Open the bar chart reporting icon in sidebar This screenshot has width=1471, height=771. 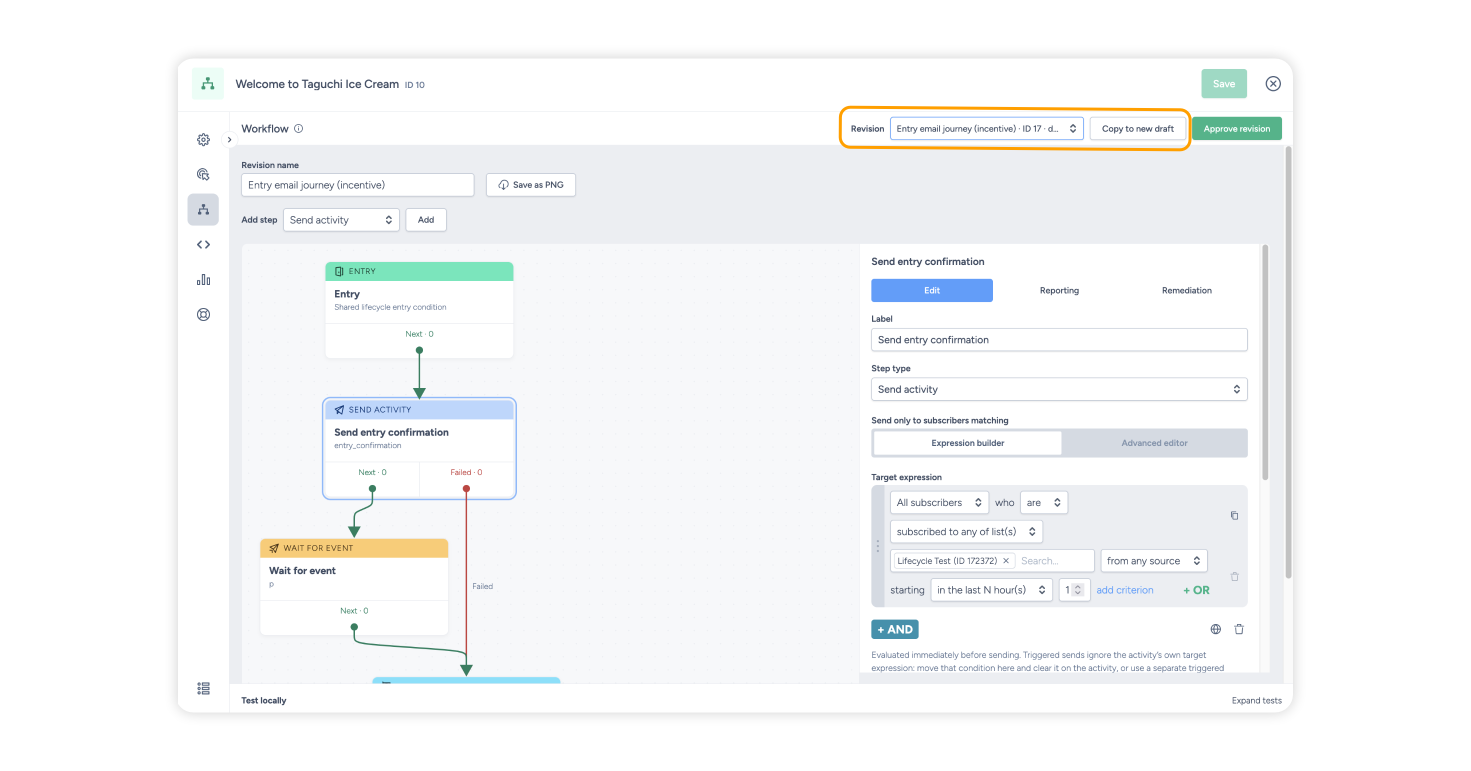[203, 280]
